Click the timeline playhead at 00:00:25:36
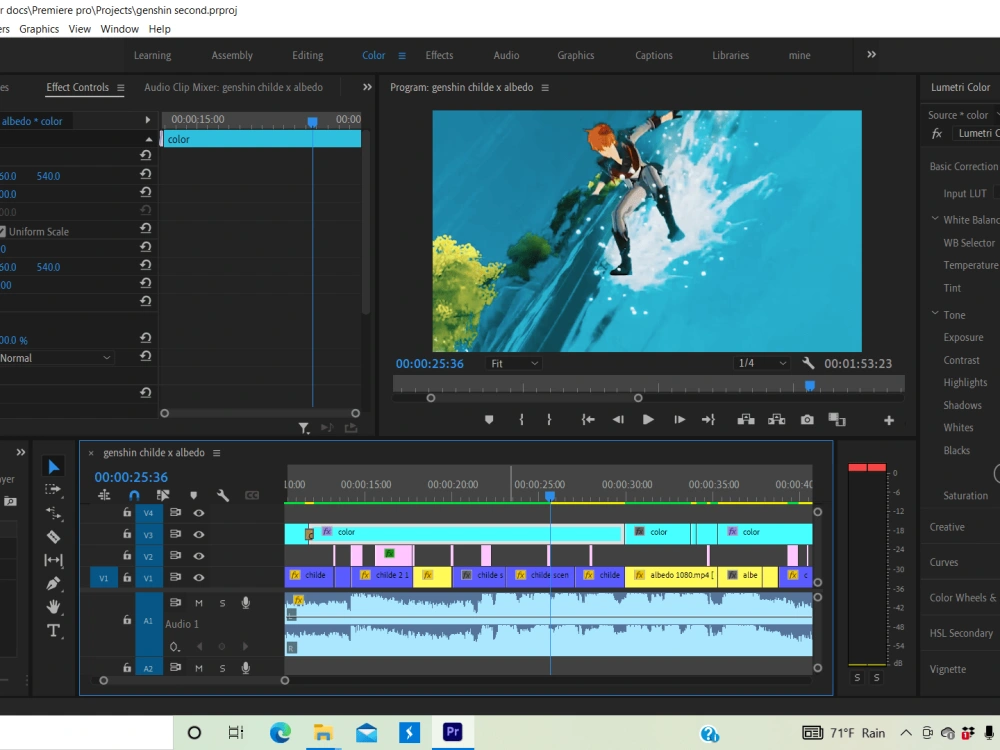 (x=550, y=496)
